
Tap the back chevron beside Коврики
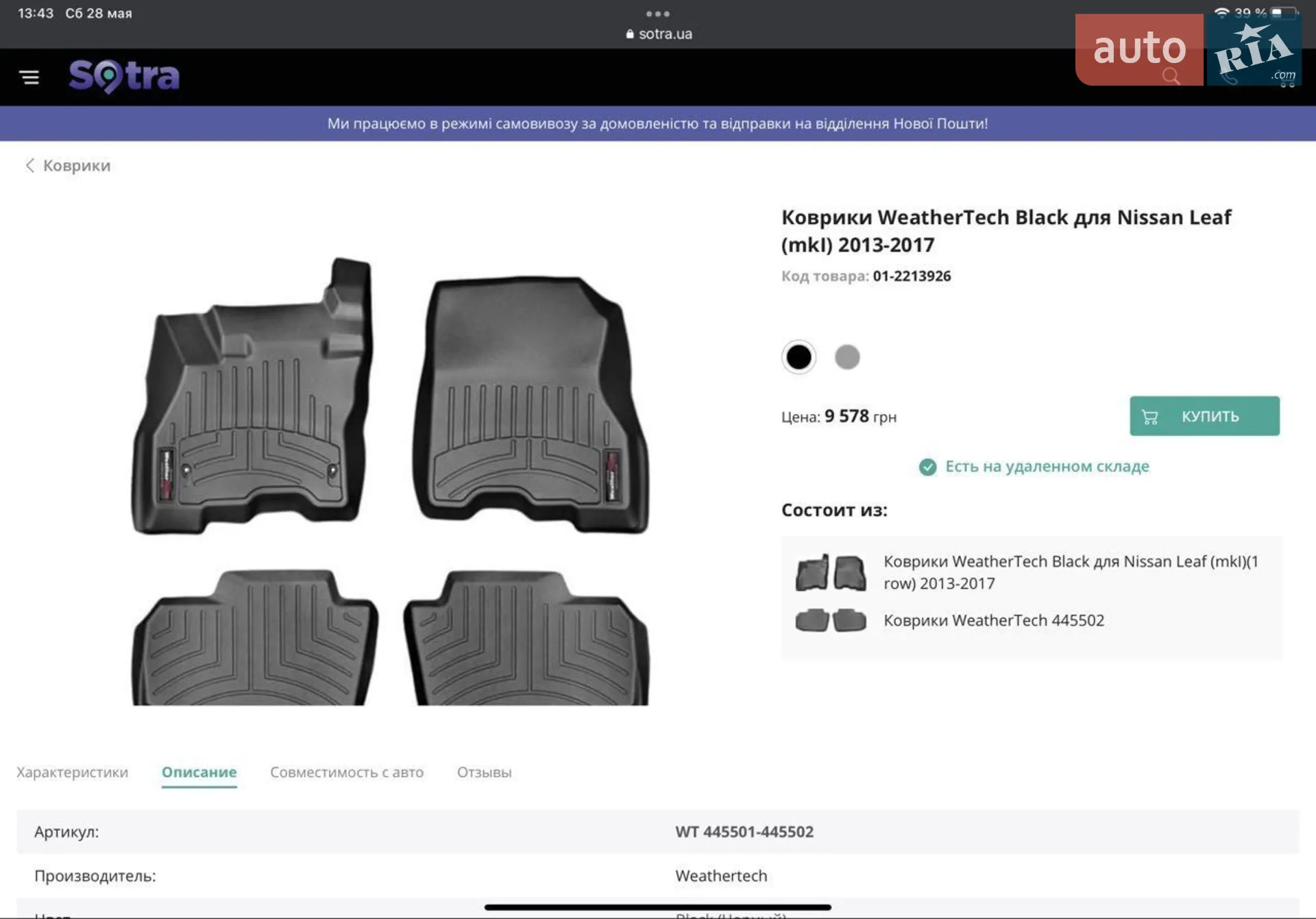coord(29,165)
